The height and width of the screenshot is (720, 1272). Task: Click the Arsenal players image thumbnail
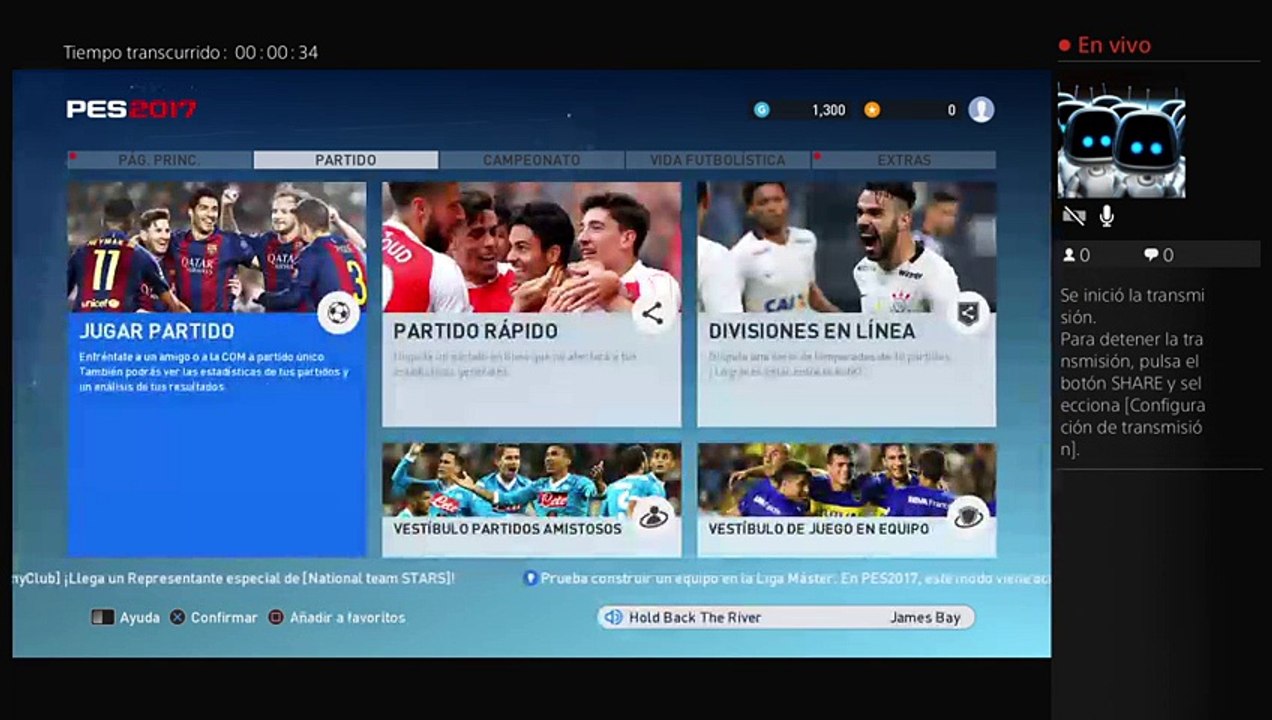point(531,247)
